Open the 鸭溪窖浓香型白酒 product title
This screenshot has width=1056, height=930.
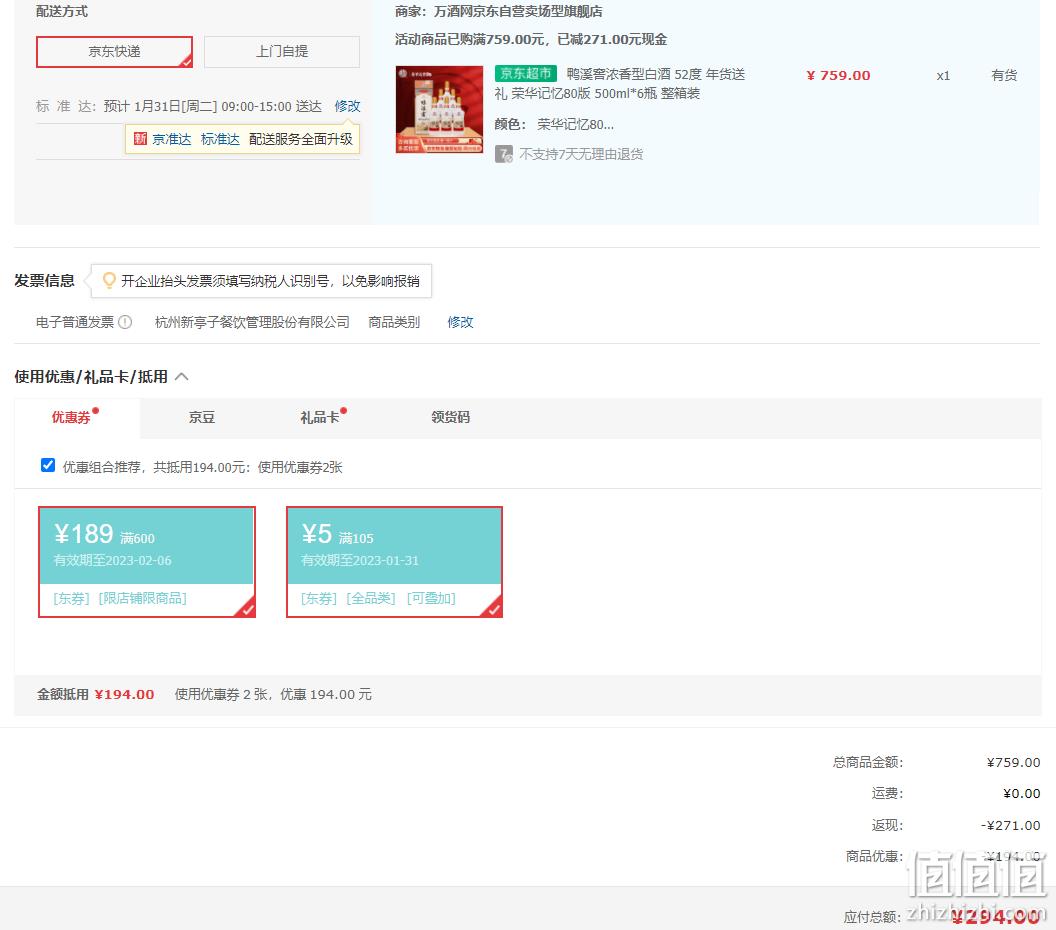620,84
